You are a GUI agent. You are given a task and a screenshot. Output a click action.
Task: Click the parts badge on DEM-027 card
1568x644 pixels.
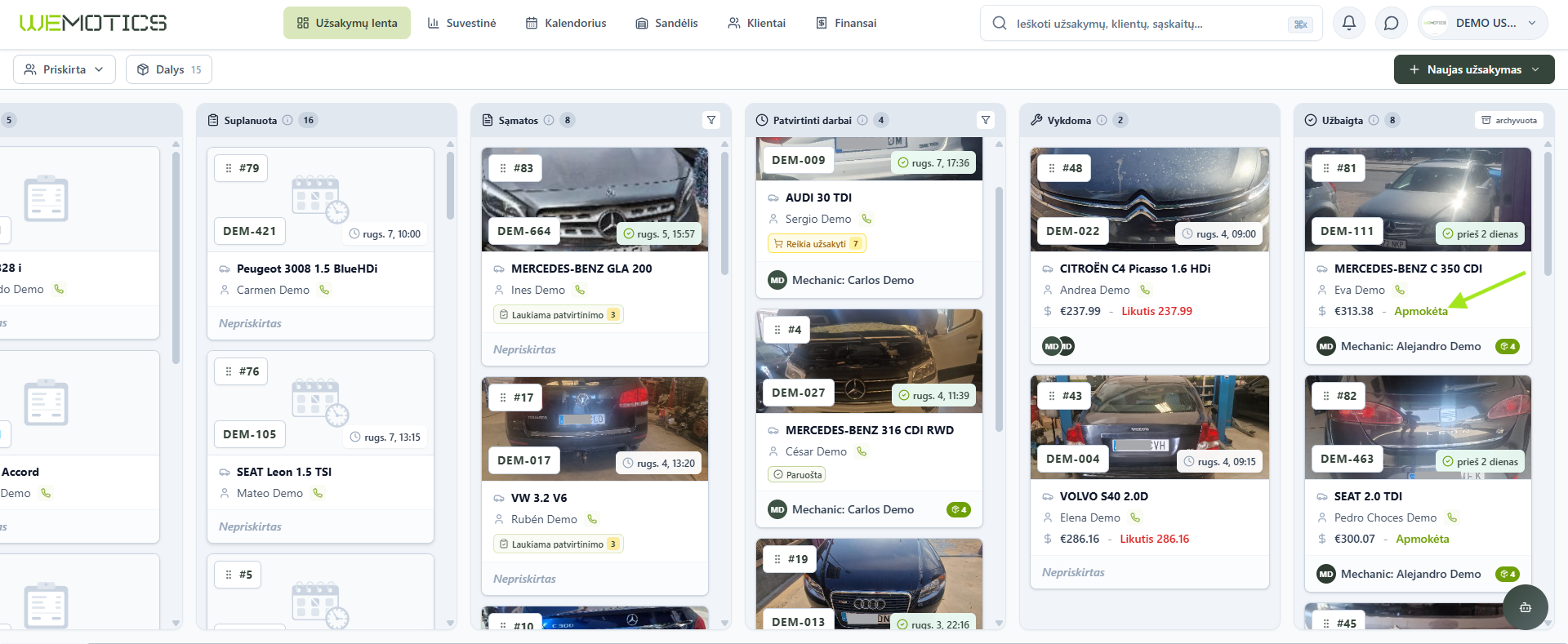958,510
